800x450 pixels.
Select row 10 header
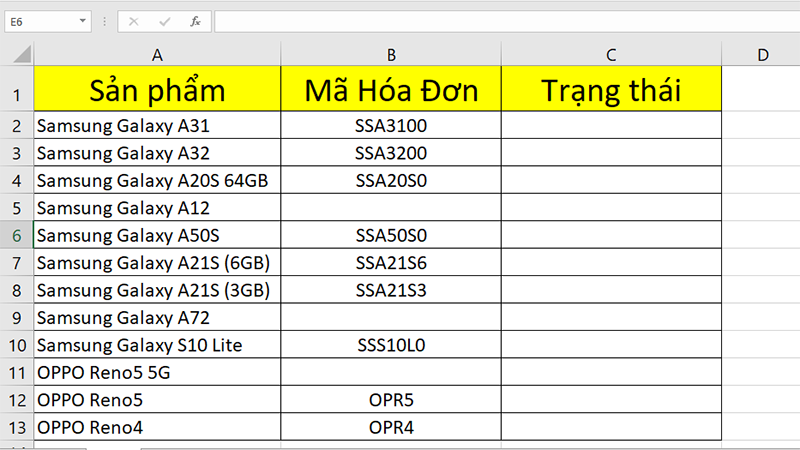click(x=17, y=345)
